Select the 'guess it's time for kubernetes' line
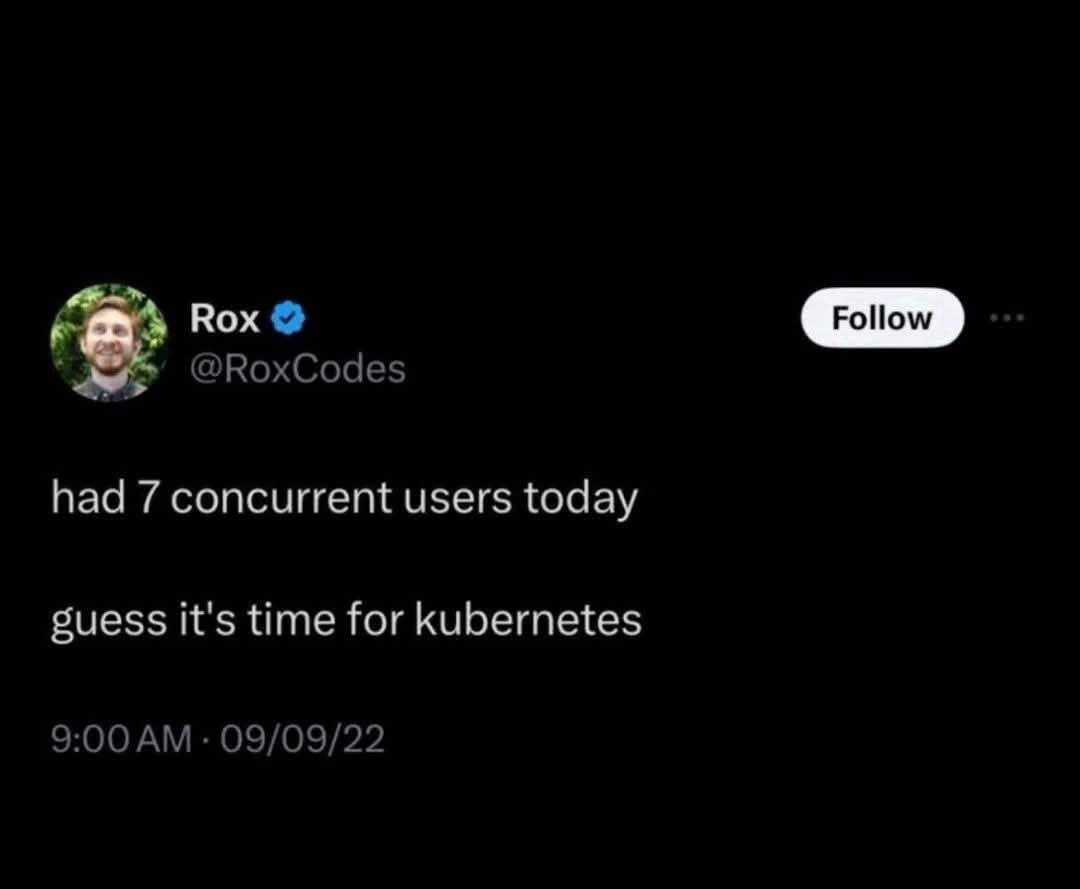Viewport: 1080px width, 889px height. (x=346, y=620)
